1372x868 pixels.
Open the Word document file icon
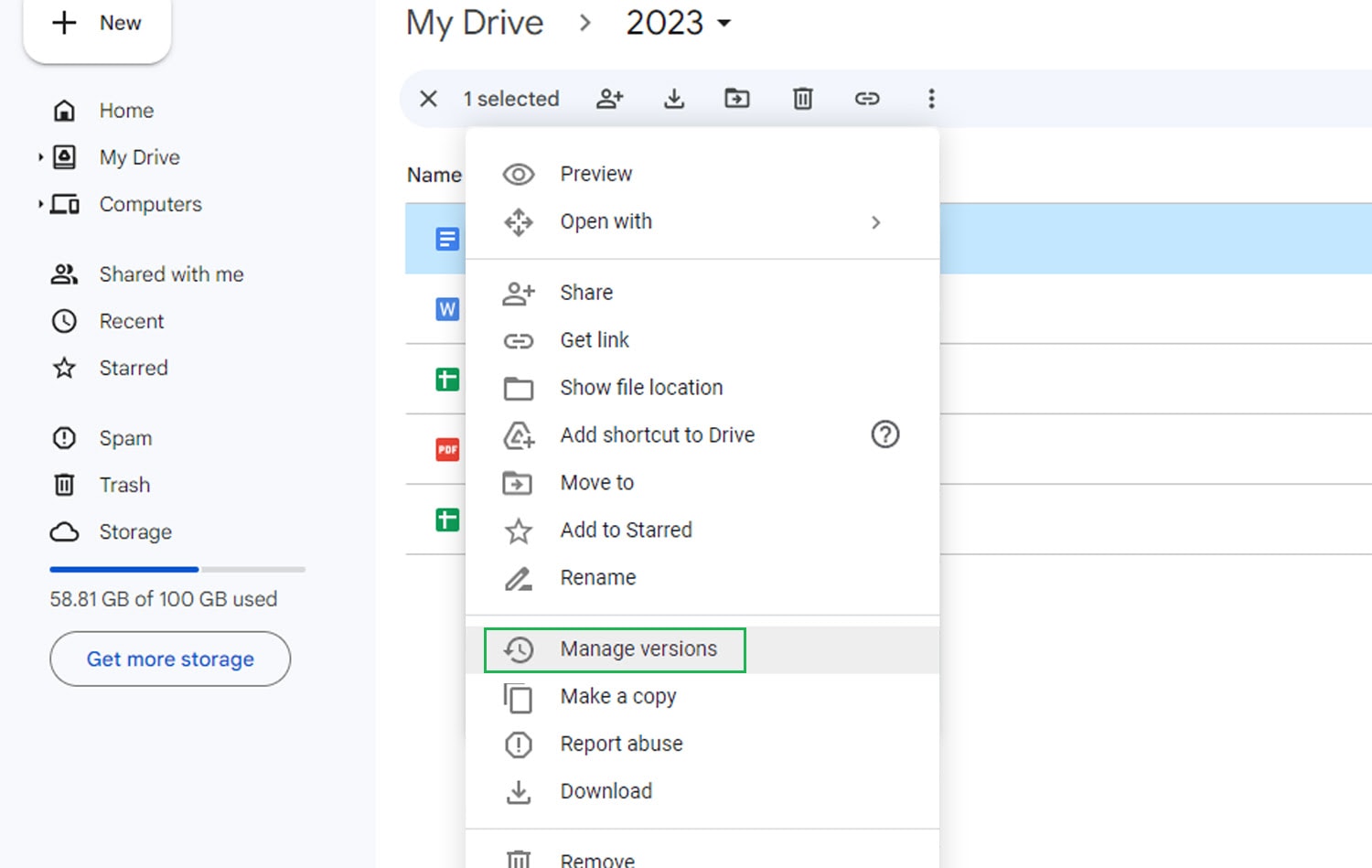447,309
